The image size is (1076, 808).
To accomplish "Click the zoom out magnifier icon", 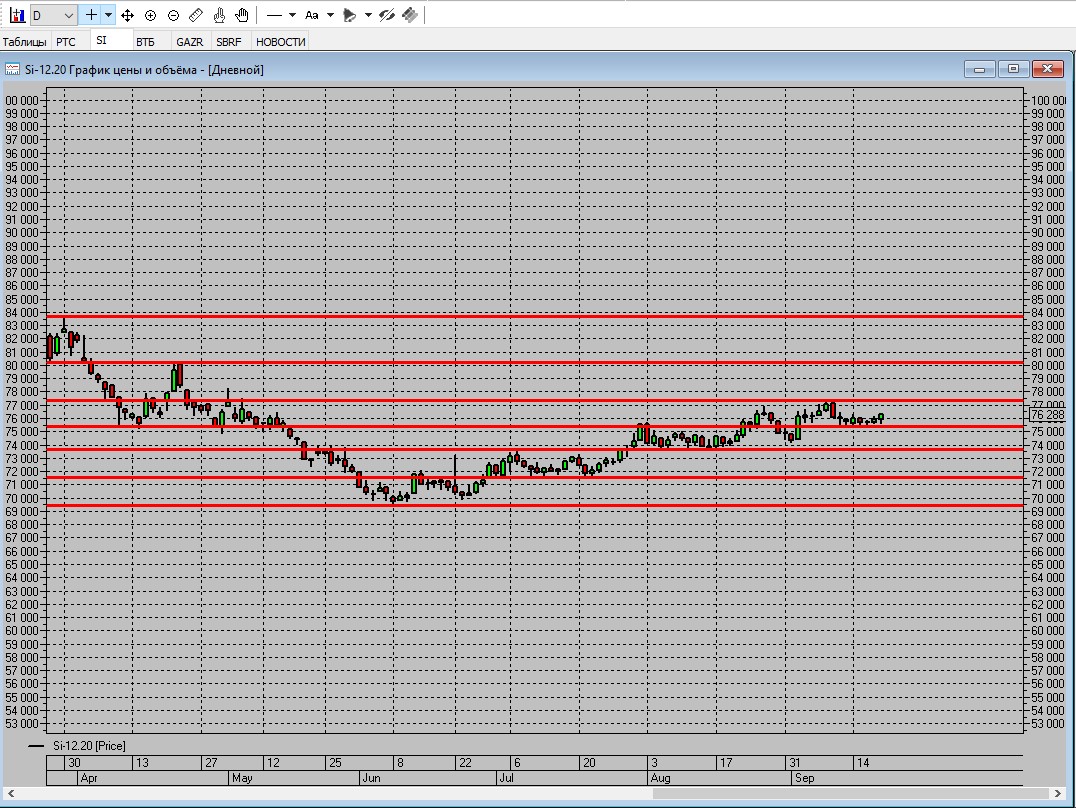I will pos(174,15).
